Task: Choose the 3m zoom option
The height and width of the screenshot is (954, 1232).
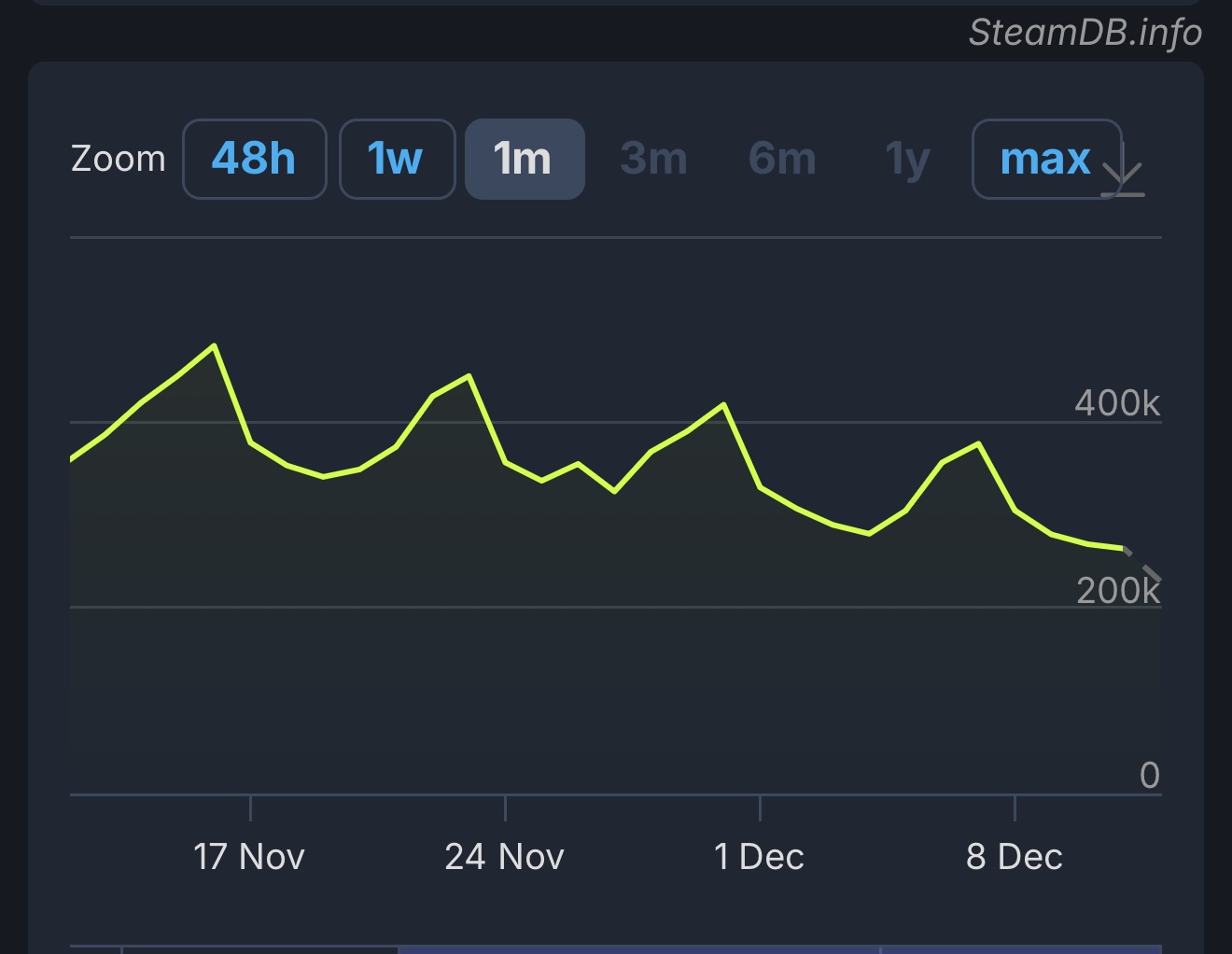Action: [653, 159]
